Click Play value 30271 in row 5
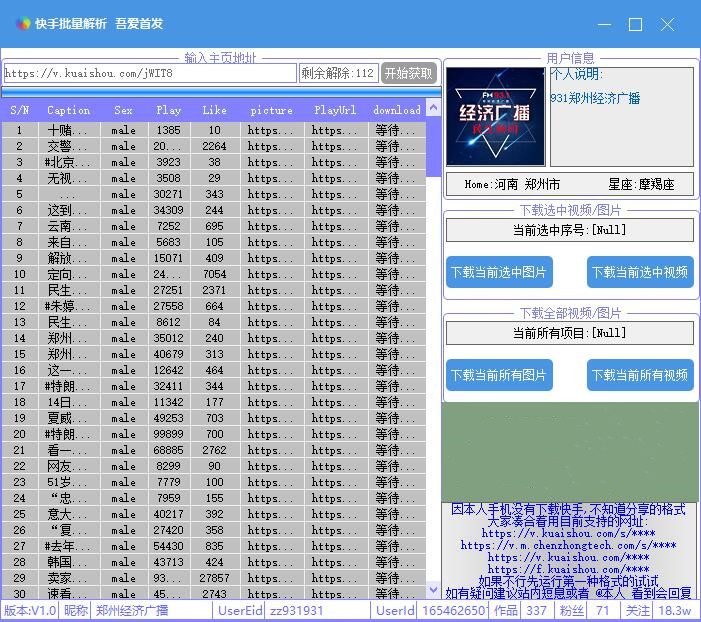 [169, 194]
